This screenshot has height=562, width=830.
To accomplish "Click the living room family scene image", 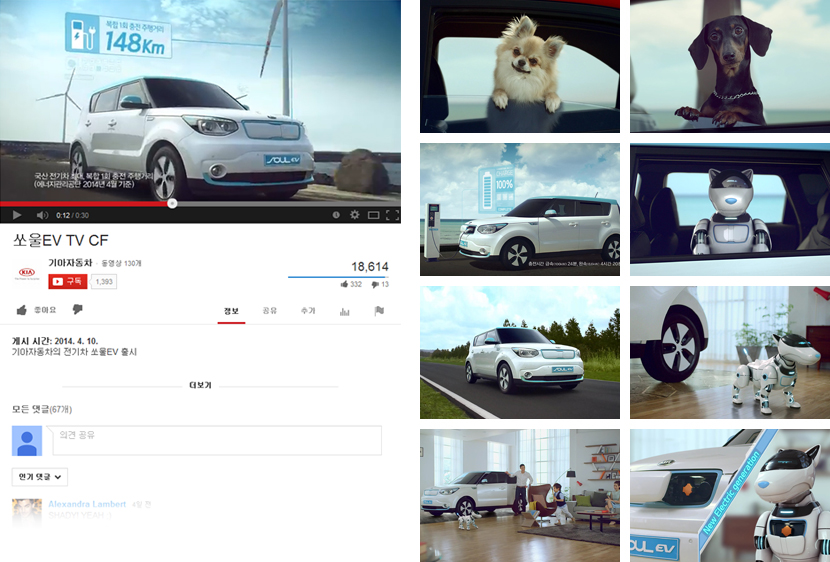I will click(520, 495).
